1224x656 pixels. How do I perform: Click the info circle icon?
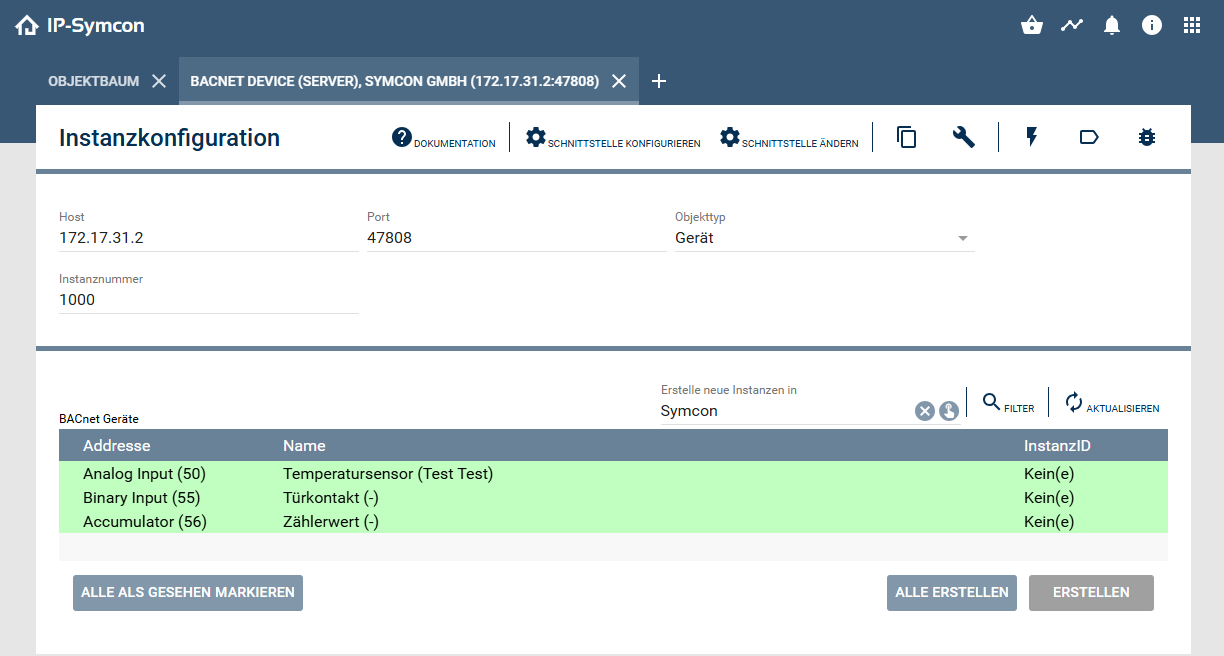[x=1152, y=26]
